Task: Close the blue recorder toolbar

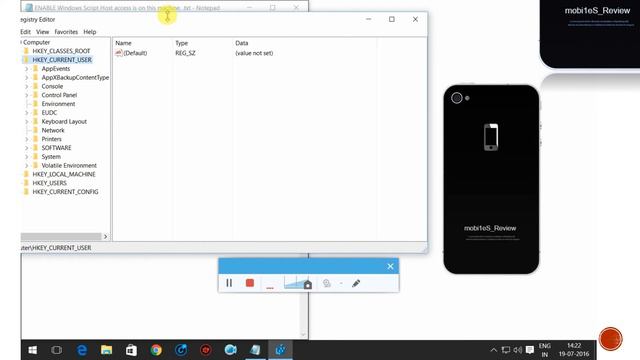Action: click(x=390, y=266)
